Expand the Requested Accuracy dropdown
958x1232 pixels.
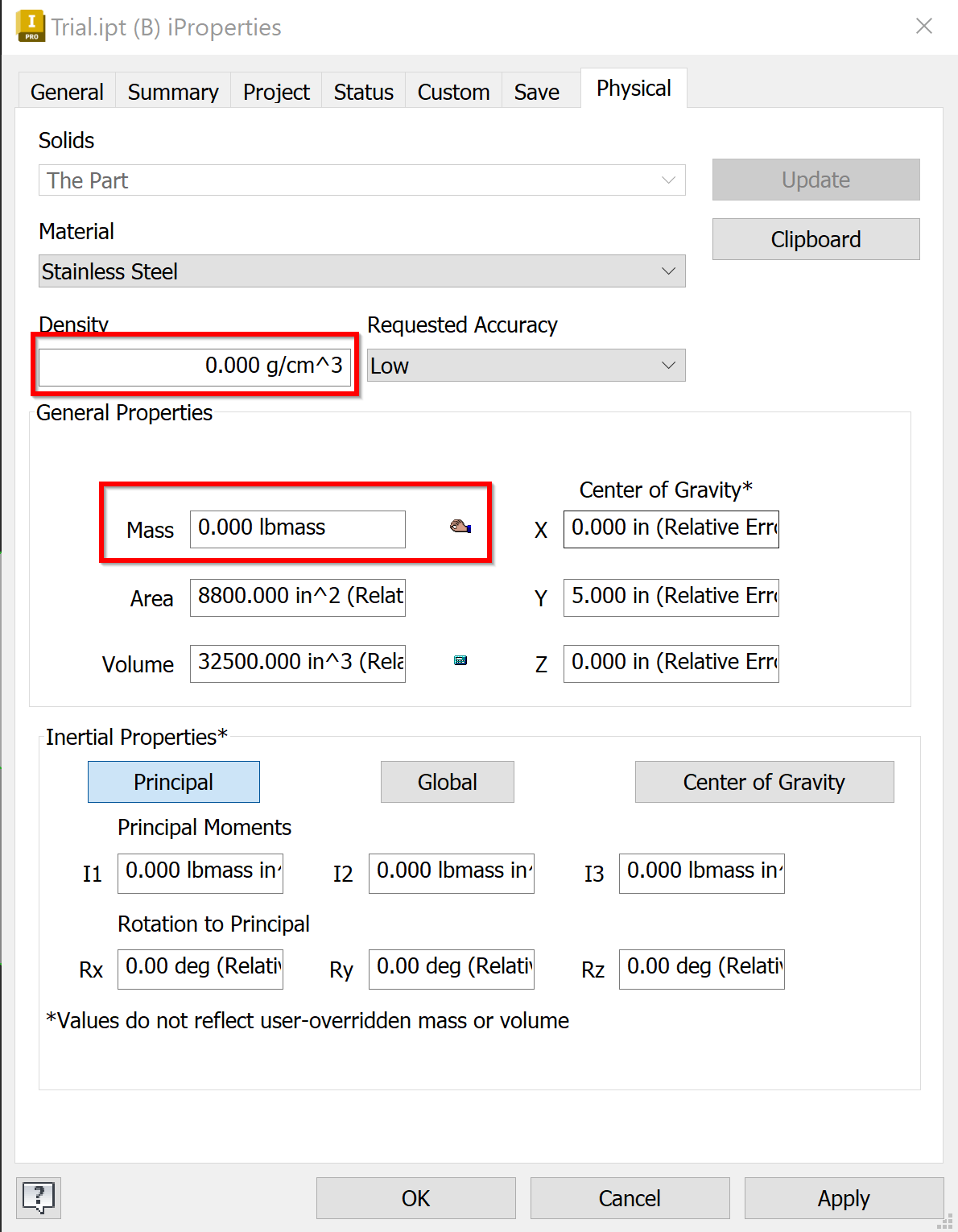tap(526, 366)
